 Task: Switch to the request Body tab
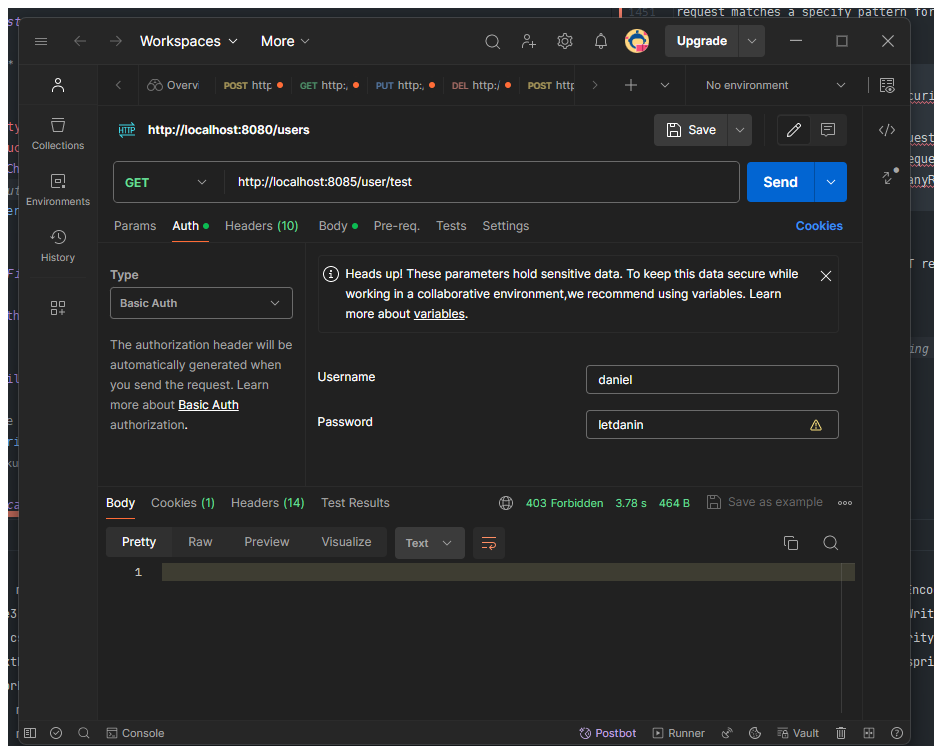pyautogui.click(x=338, y=226)
